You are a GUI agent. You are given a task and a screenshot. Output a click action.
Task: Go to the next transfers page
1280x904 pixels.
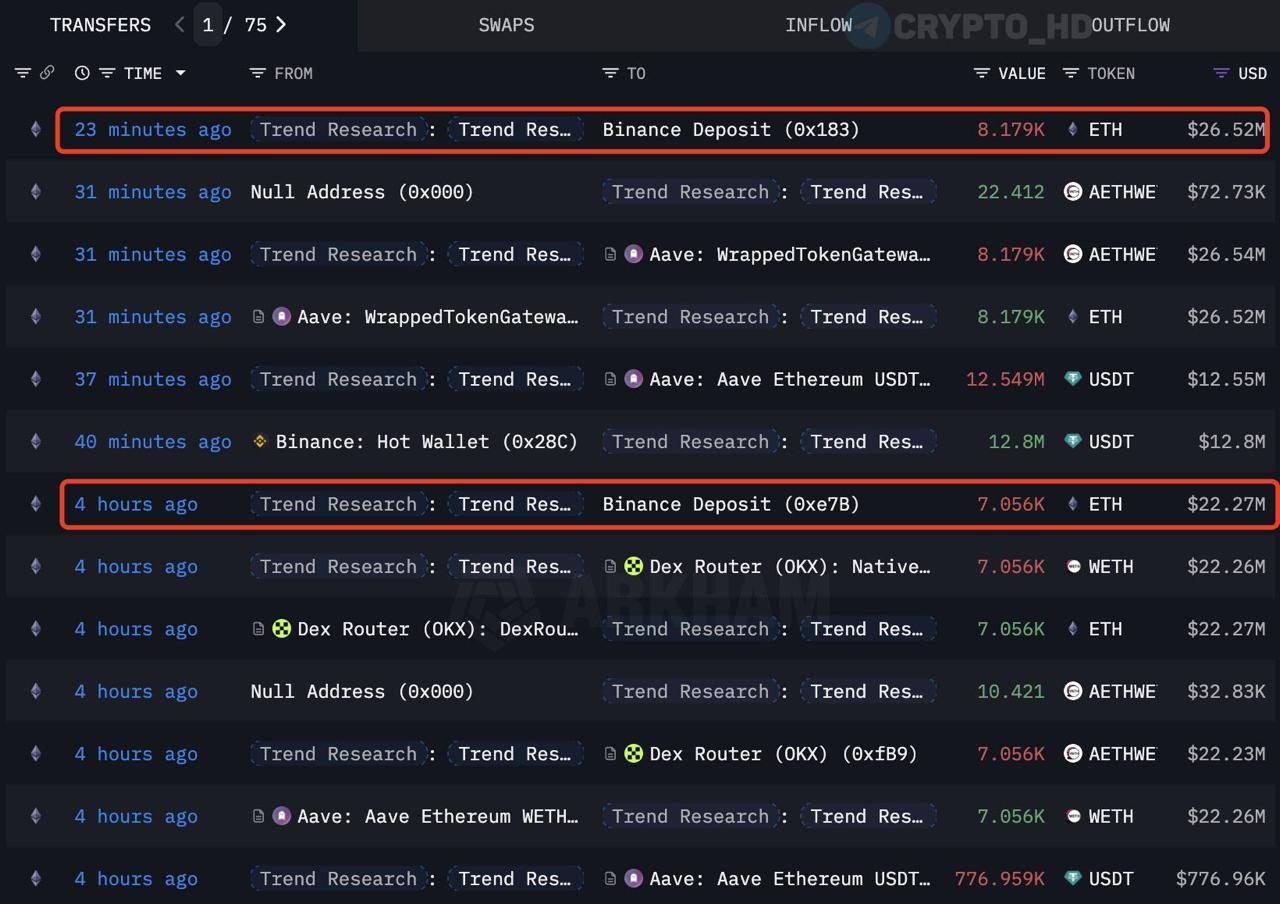[x=281, y=25]
